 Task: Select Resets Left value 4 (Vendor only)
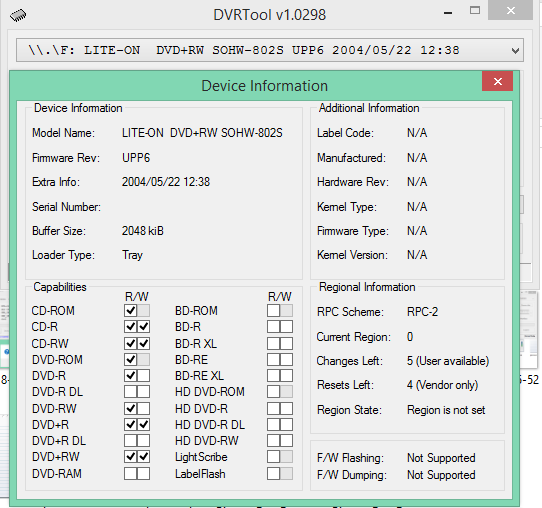tap(442, 385)
